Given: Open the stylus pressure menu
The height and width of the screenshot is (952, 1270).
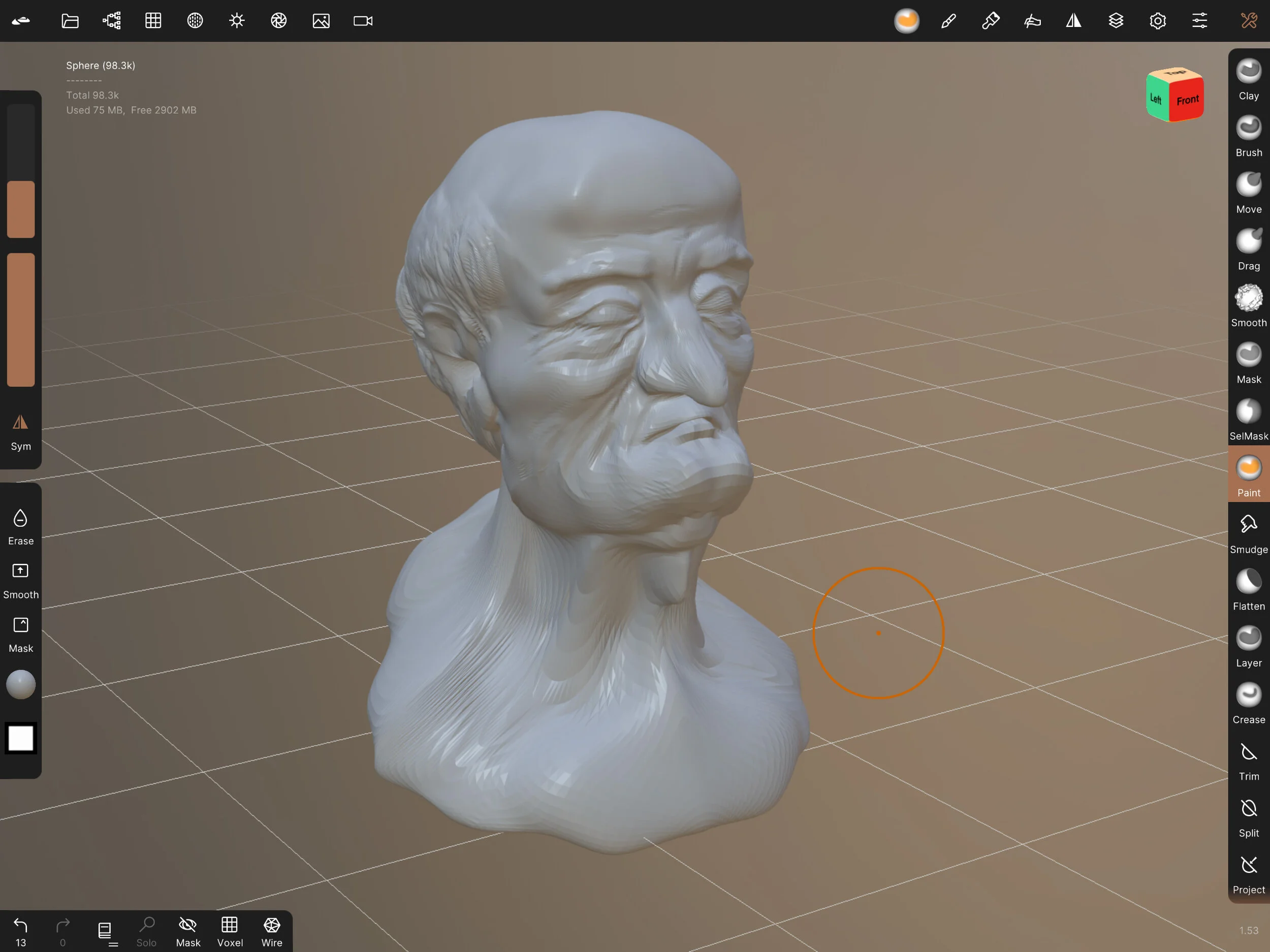Looking at the screenshot, I should (x=1032, y=21).
